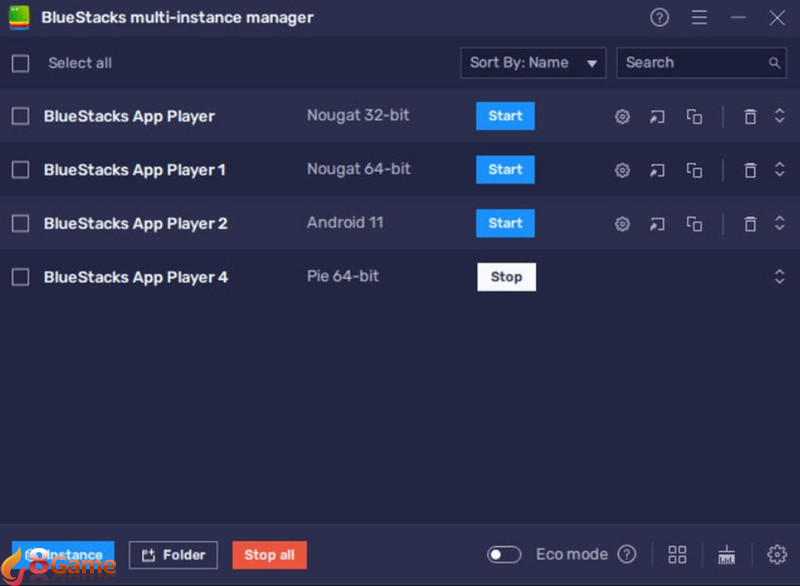Screen dimensions: 800x586
Task: Select the BlueStacks App Player 4 checkbox
Action: [x=20, y=277]
